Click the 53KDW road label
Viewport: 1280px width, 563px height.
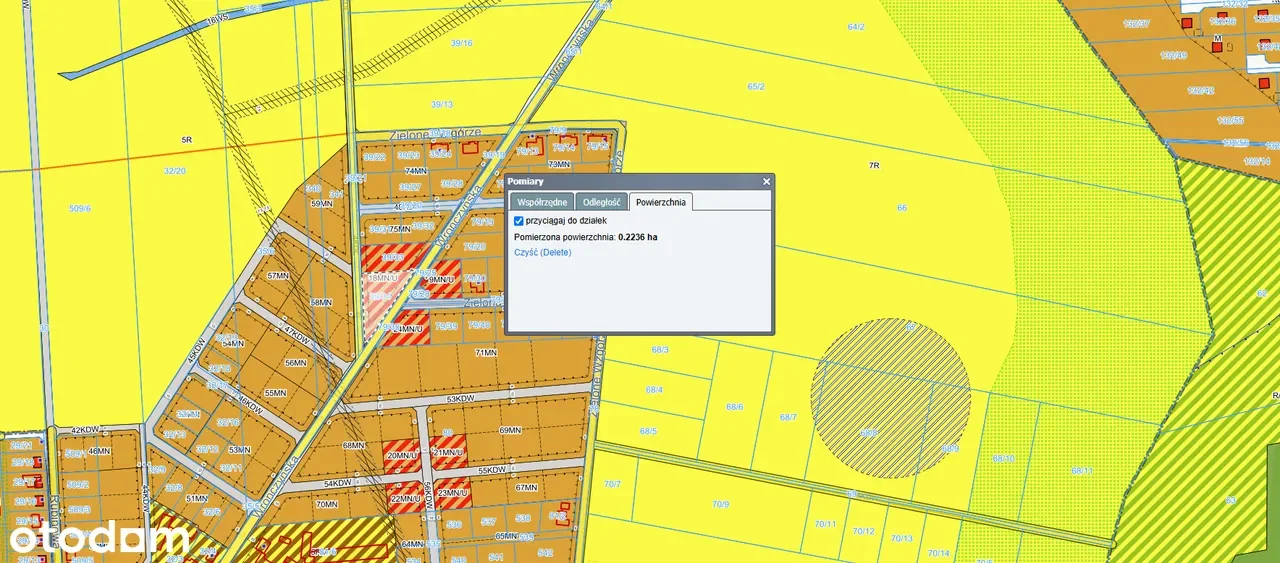461,399
